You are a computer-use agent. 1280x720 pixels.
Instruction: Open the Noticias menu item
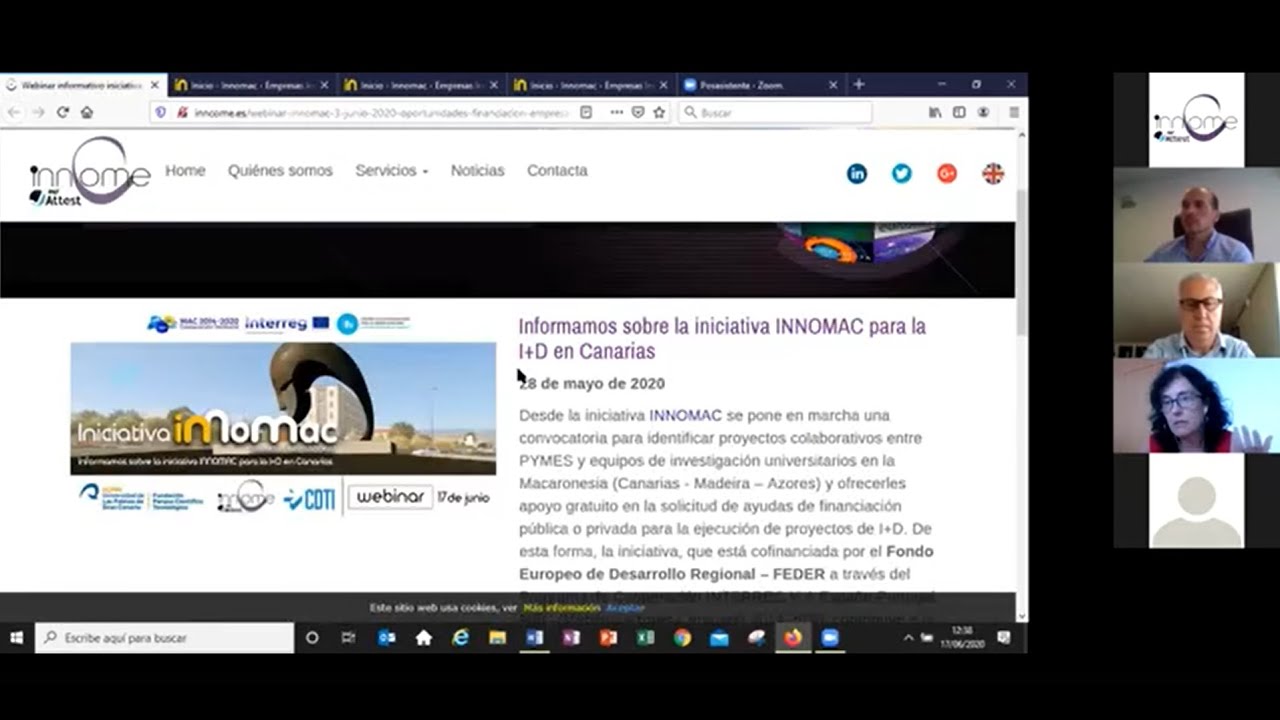click(477, 170)
